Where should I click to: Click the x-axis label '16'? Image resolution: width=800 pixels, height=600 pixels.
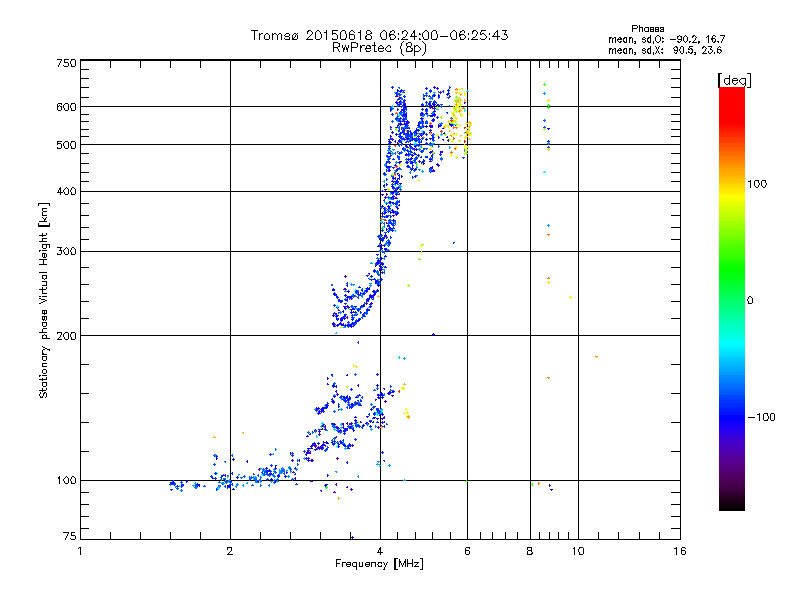(x=680, y=551)
